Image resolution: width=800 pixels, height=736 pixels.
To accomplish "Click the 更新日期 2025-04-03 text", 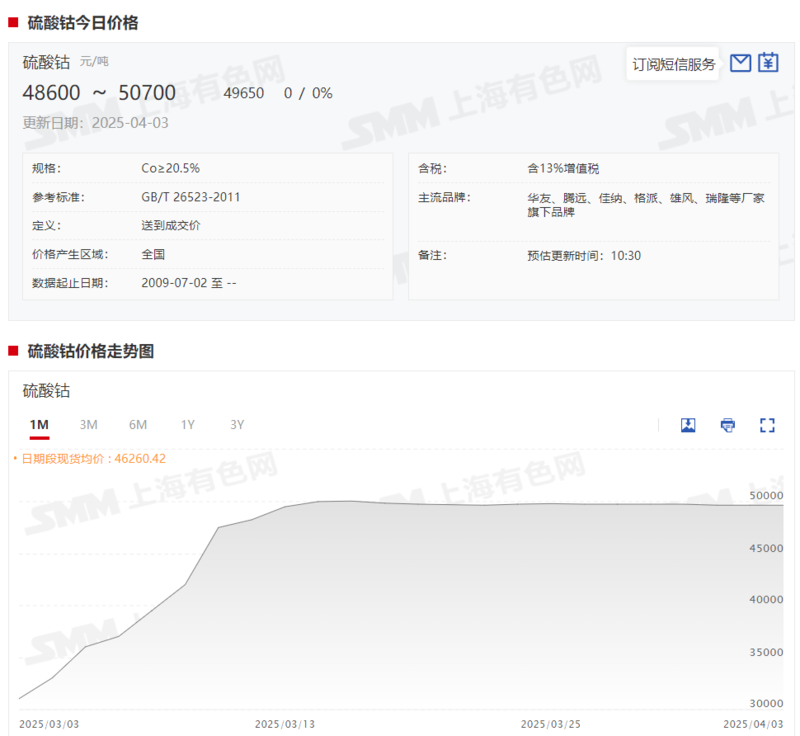I will click(x=96, y=123).
